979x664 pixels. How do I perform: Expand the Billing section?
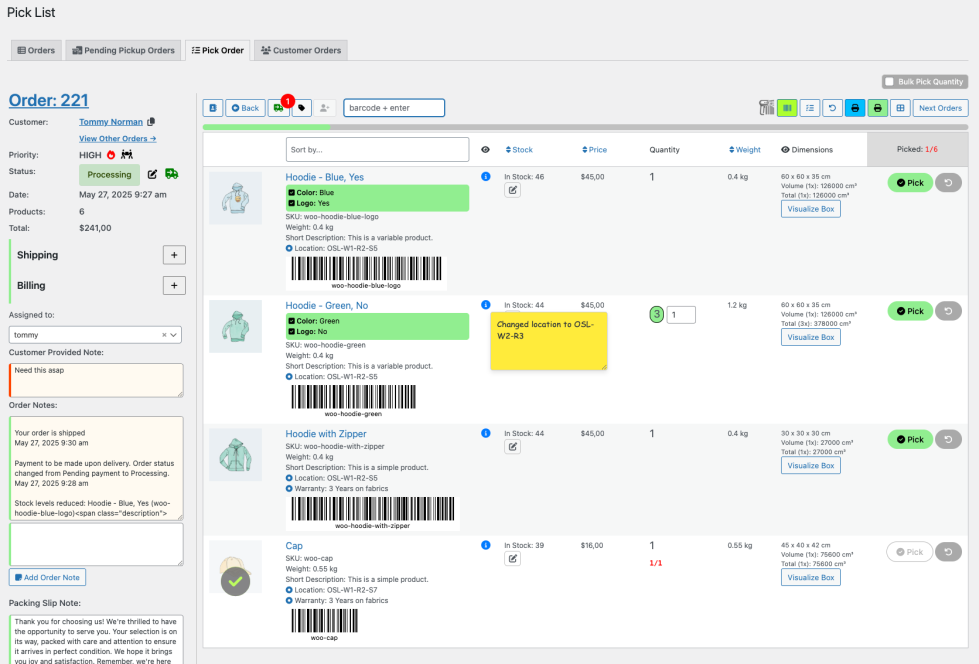(x=173, y=286)
